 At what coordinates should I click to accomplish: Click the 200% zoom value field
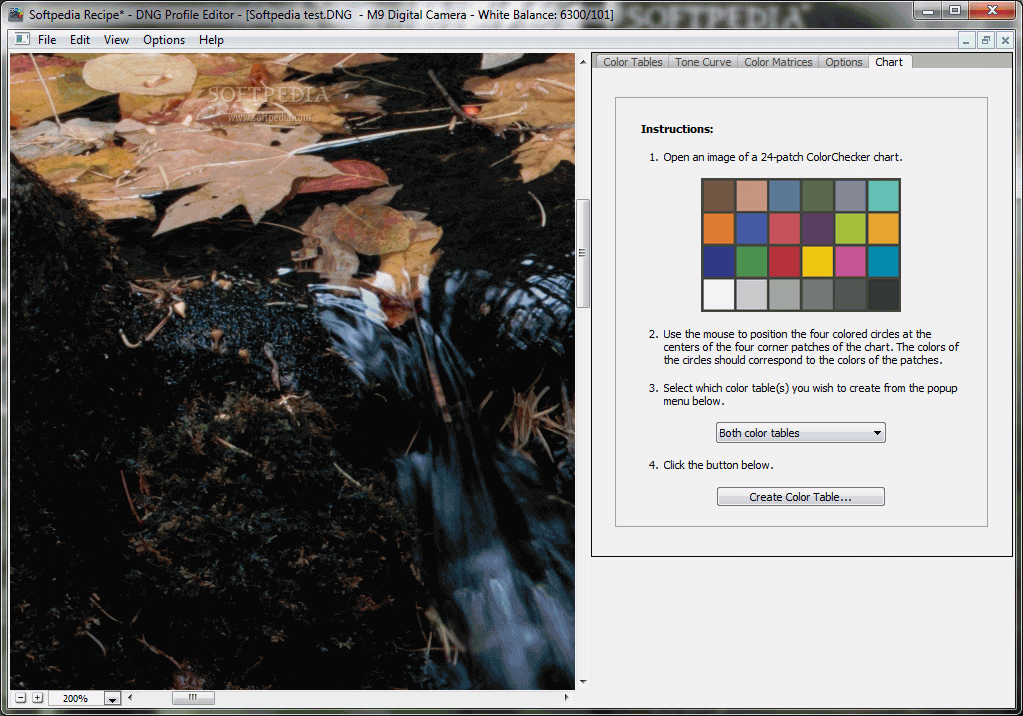click(76, 698)
